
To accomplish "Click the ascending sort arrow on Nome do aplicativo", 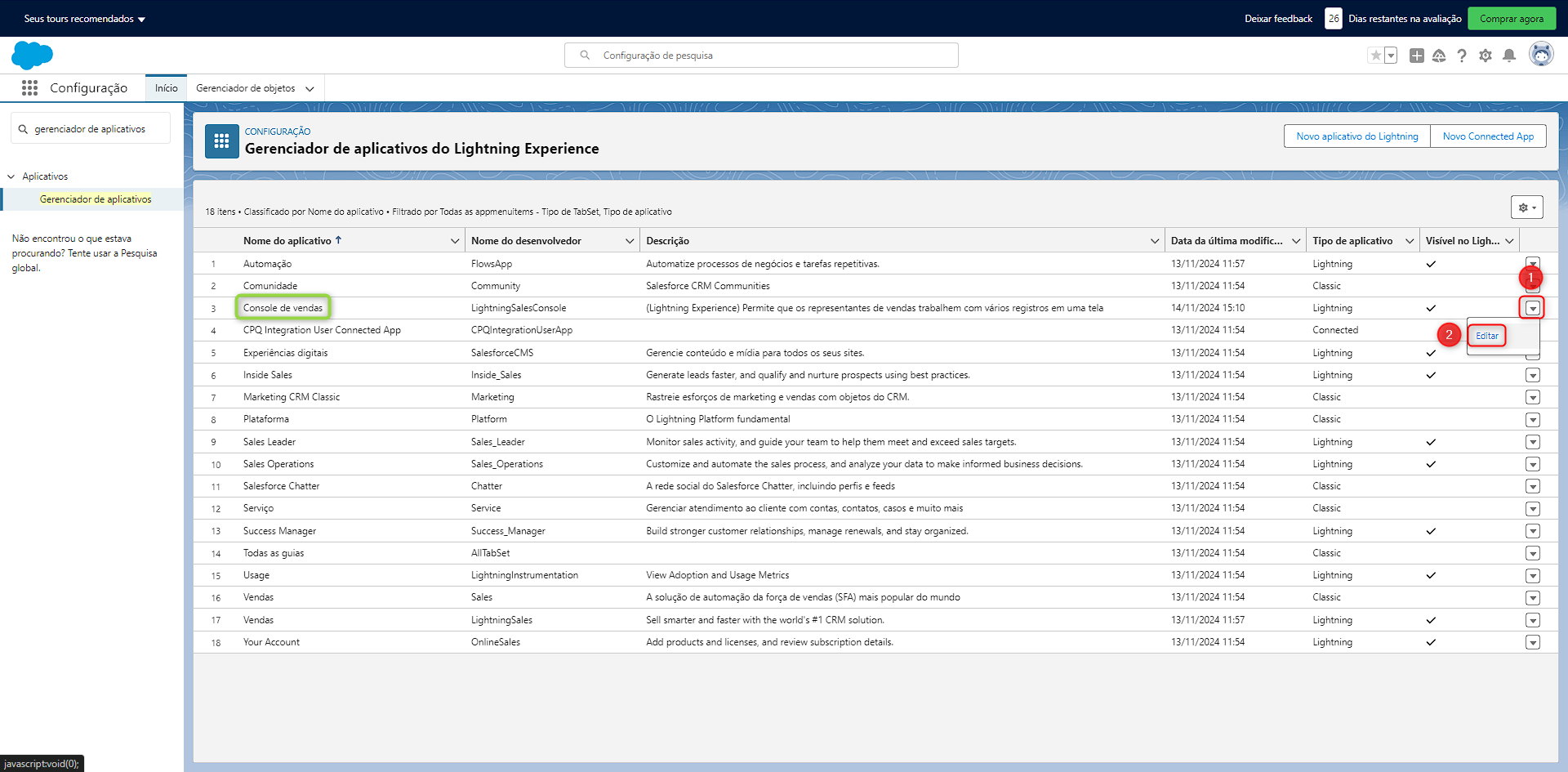I will (x=338, y=240).
